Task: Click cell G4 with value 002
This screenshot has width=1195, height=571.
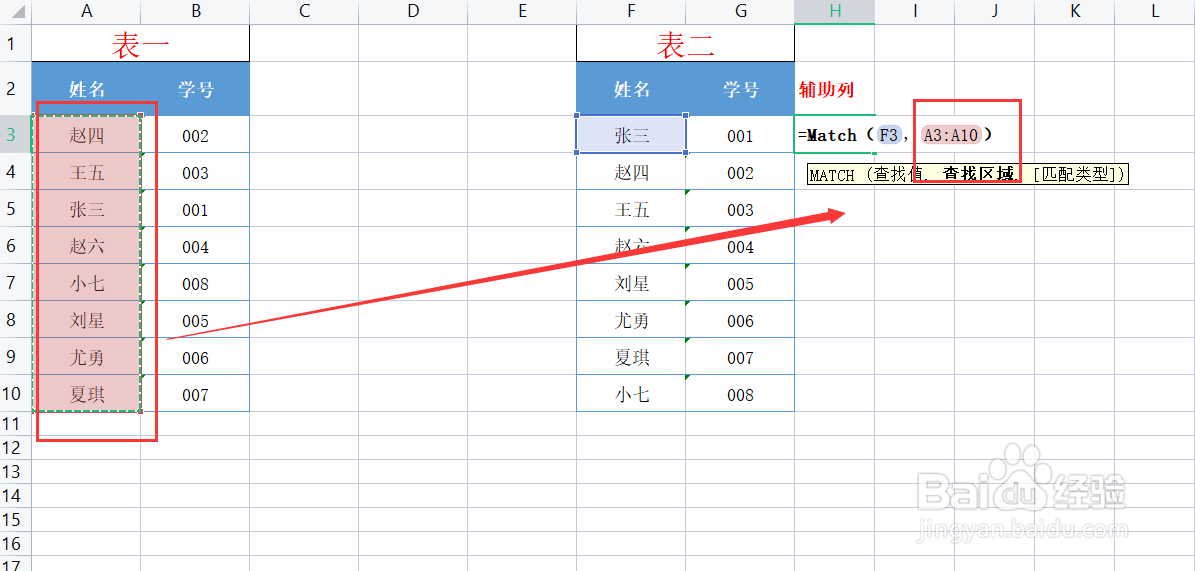Action: (x=740, y=172)
